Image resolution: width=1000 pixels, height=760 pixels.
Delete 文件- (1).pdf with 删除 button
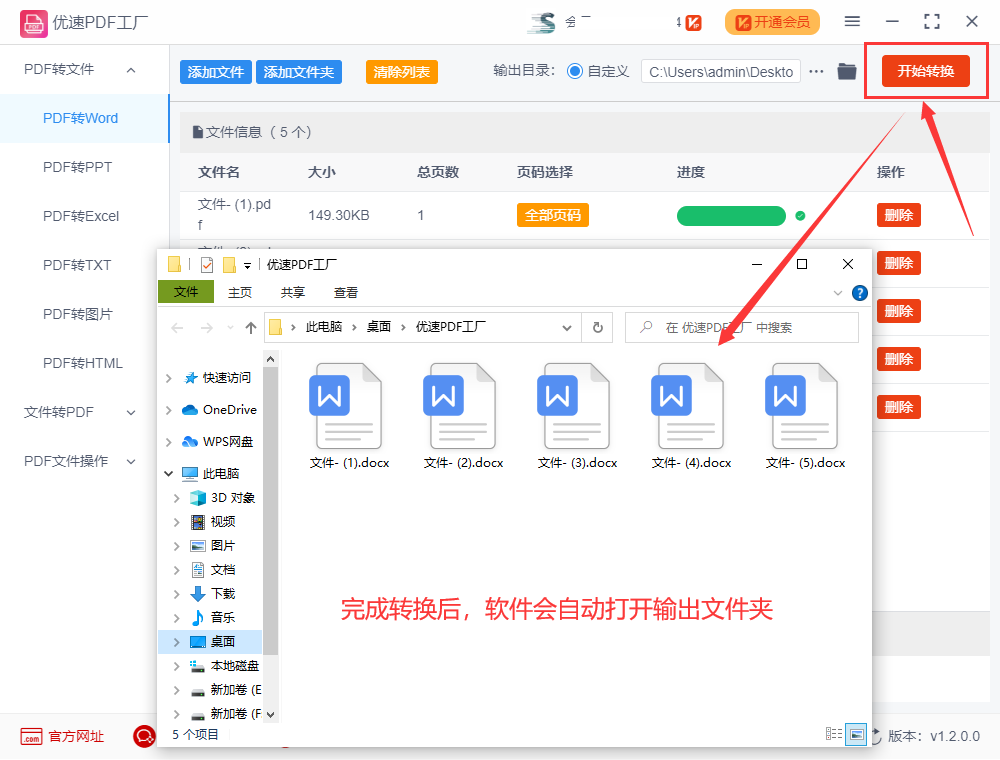coord(899,216)
